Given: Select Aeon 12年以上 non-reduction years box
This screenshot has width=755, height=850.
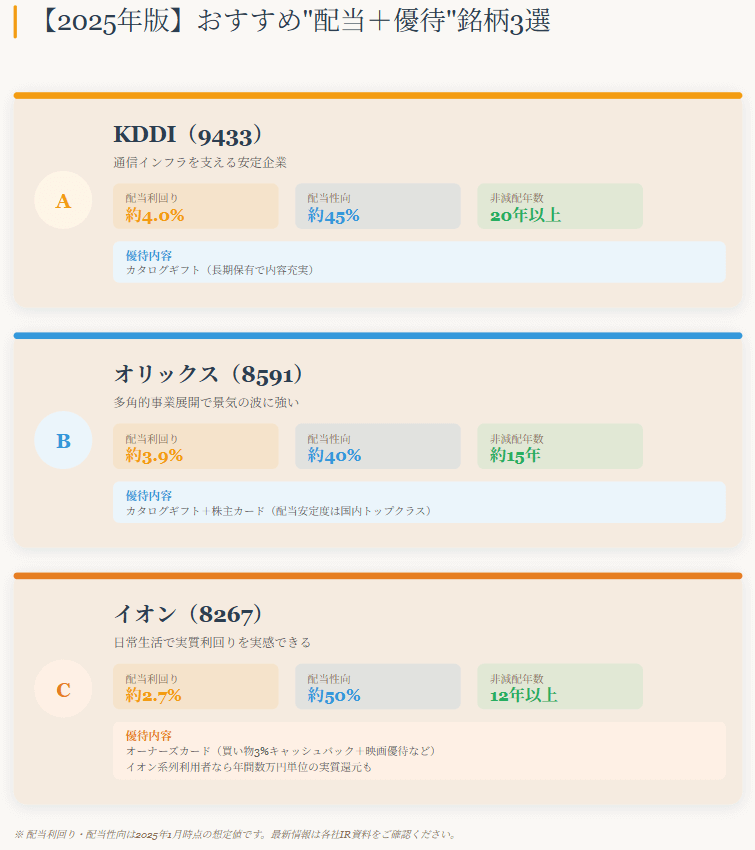Looking at the screenshot, I should tap(560, 686).
